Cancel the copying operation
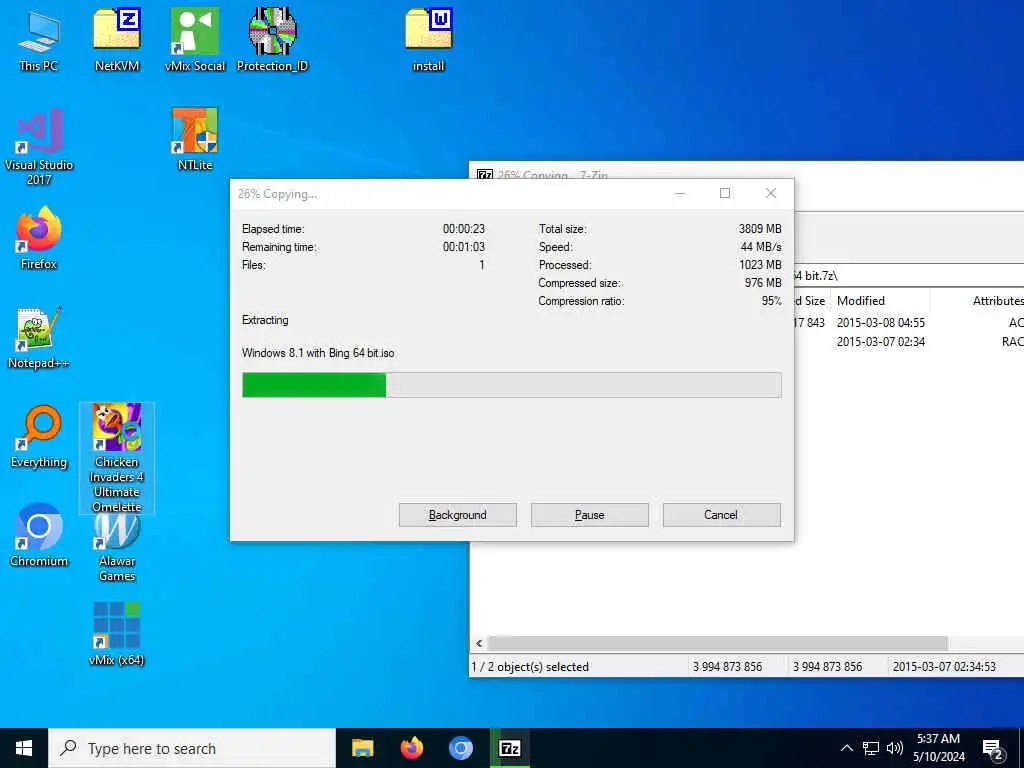The height and width of the screenshot is (768, 1024). pos(722,515)
